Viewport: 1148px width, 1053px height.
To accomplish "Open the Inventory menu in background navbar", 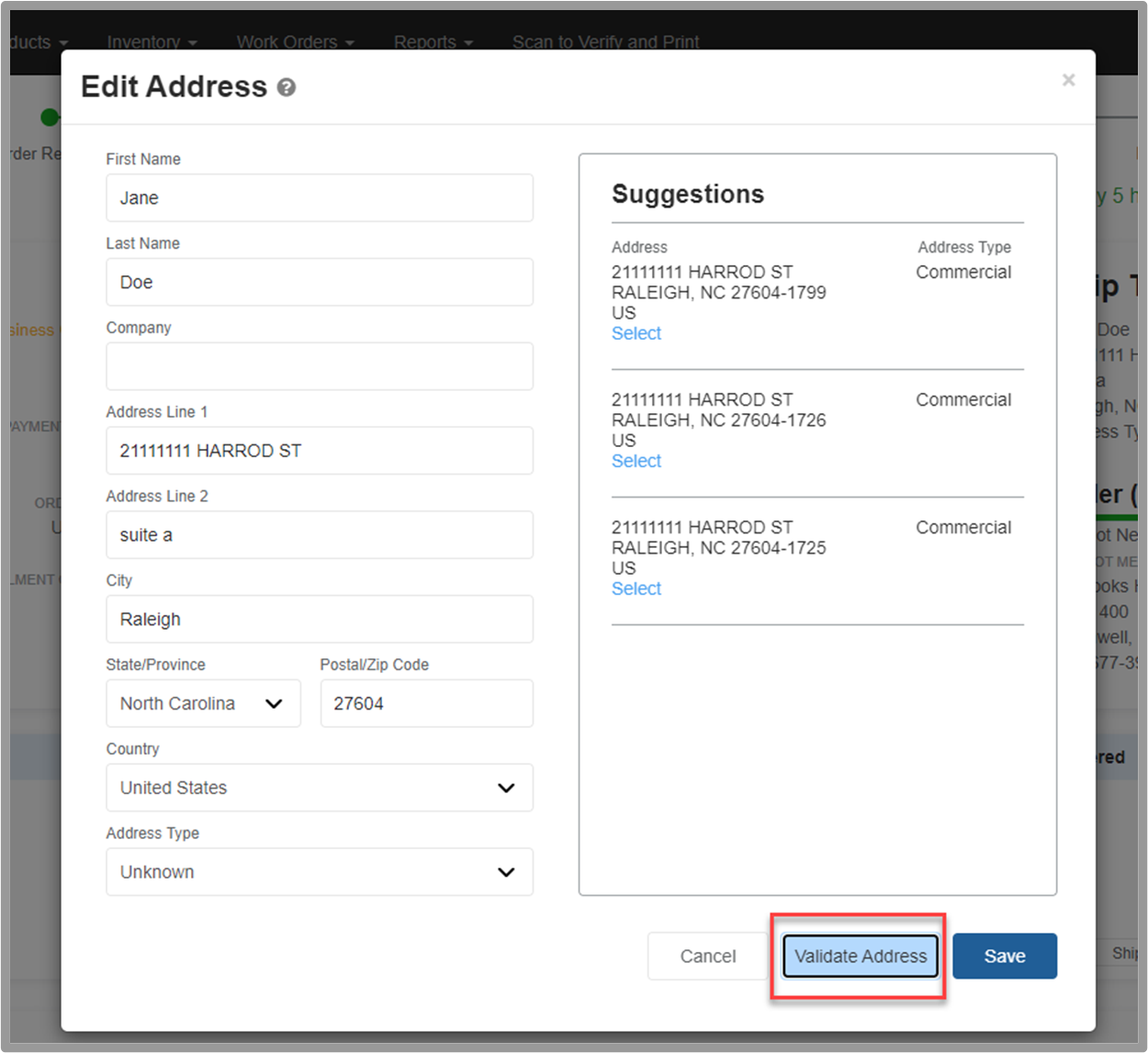I will point(152,42).
